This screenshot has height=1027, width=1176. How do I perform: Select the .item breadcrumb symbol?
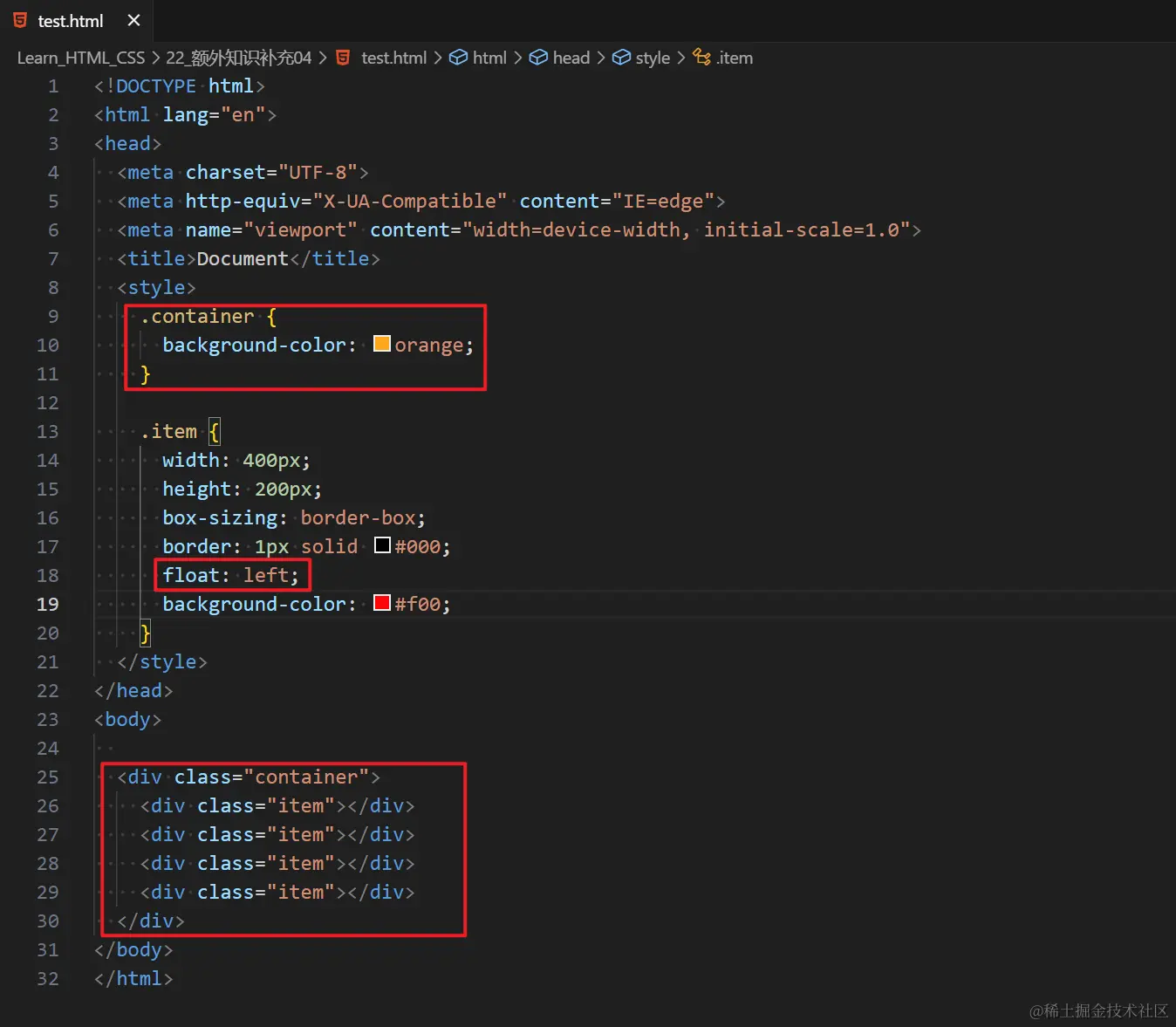735,58
